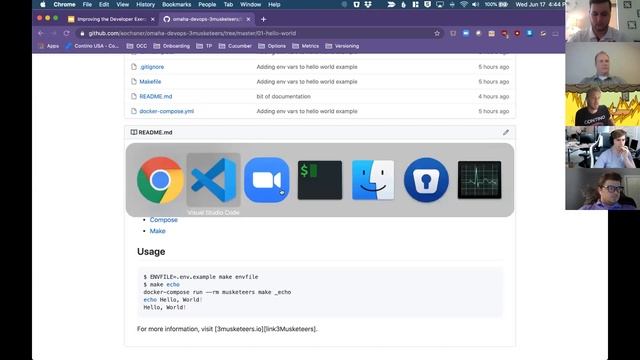Open the Contino USA bookmark
The width and height of the screenshot is (640, 360).
(93, 46)
